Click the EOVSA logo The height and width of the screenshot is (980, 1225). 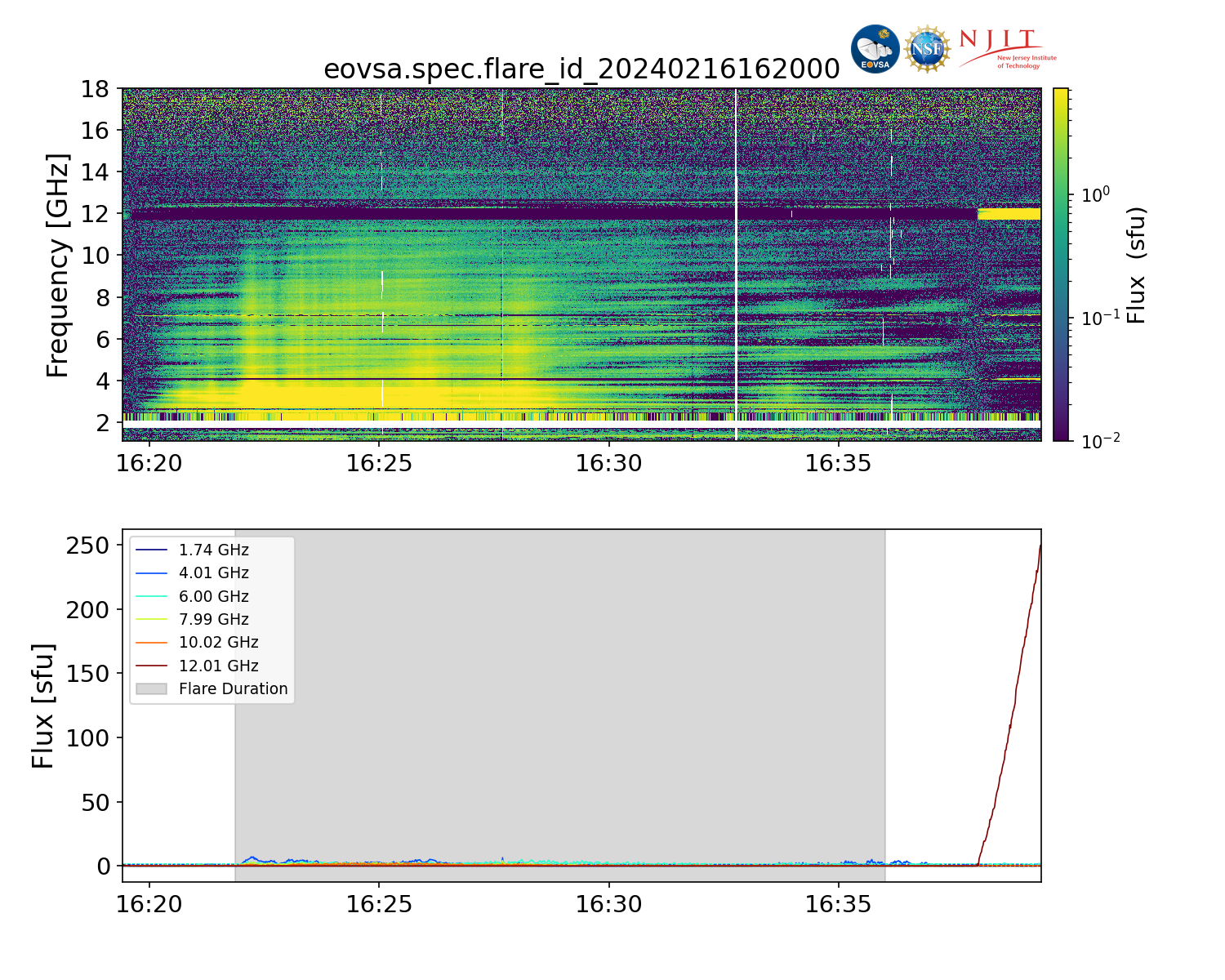(x=875, y=49)
